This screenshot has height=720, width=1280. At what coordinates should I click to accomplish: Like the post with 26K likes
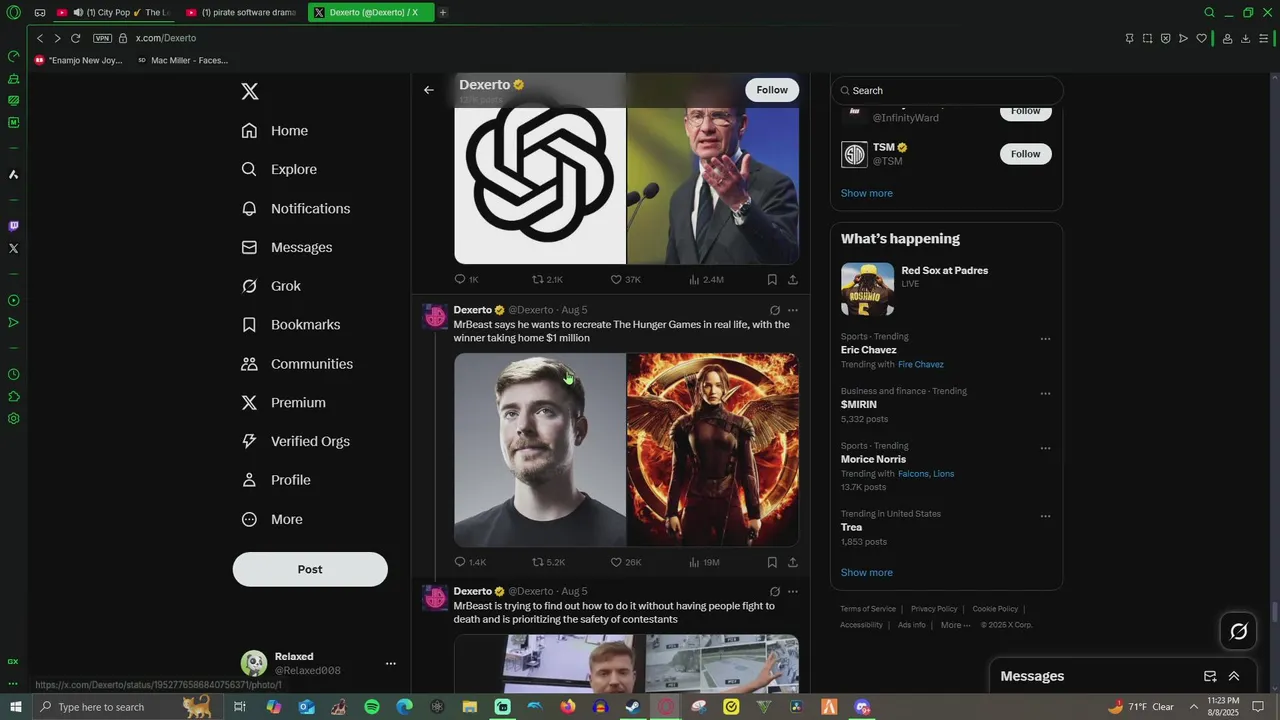coord(626,562)
